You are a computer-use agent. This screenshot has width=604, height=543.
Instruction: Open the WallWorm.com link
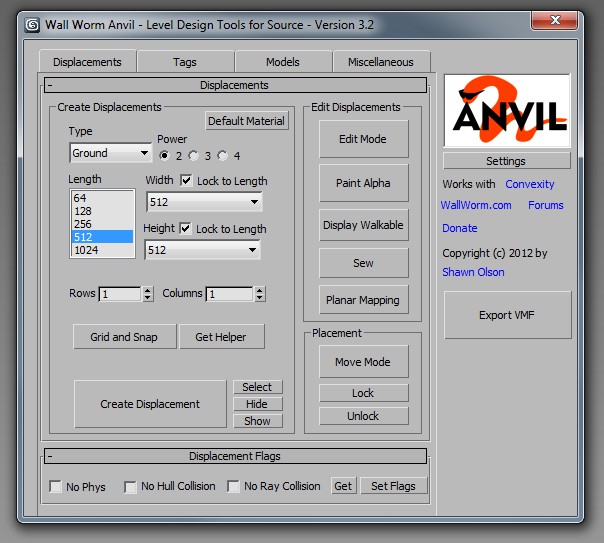(x=476, y=205)
